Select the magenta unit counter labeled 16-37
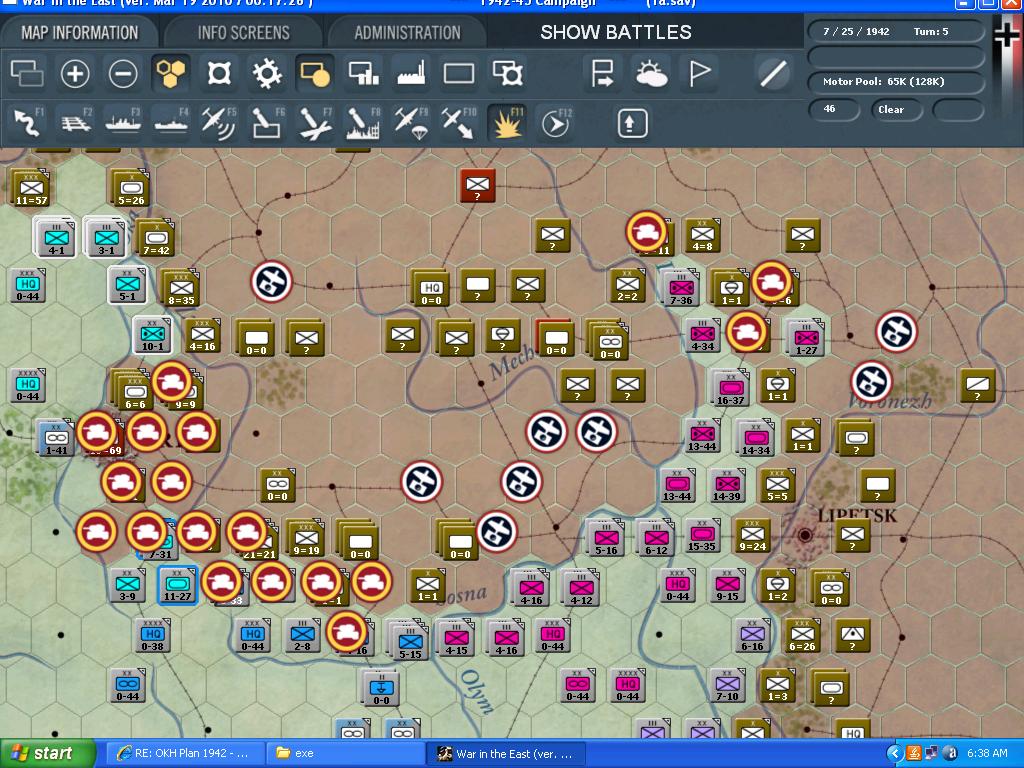Viewport: 1024px width, 768px height. click(x=730, y=388)
